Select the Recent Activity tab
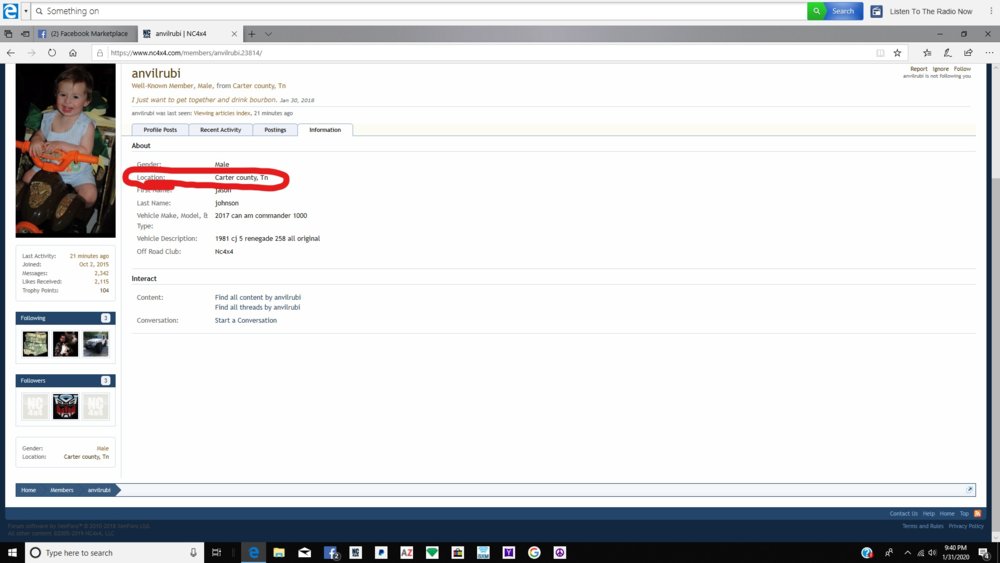Screen dimensions: 1000x563 tap(220, 130)
